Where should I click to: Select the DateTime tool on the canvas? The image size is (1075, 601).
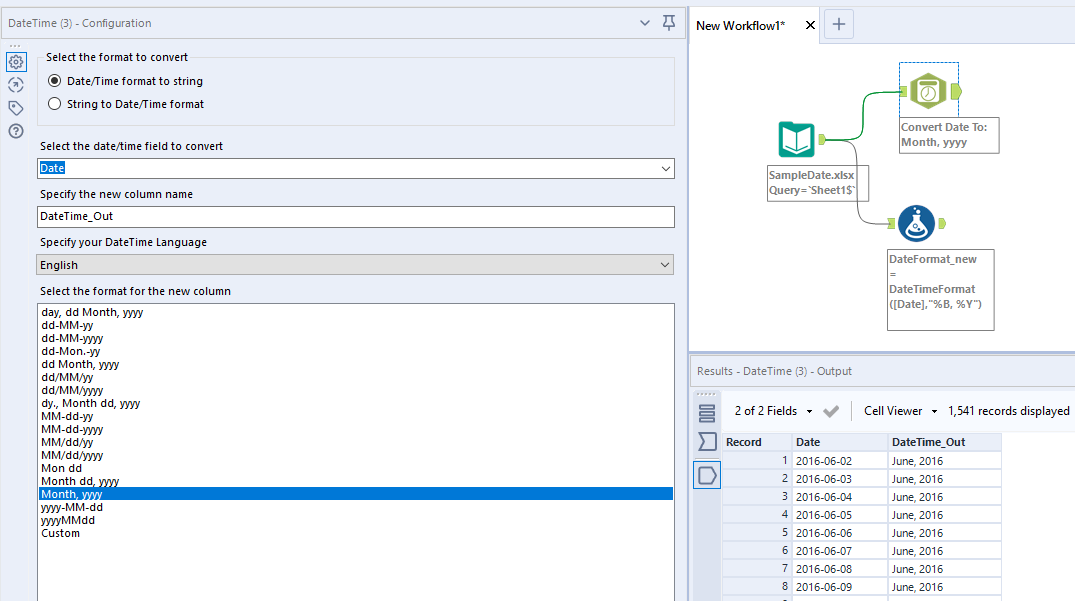pos(928,90)
